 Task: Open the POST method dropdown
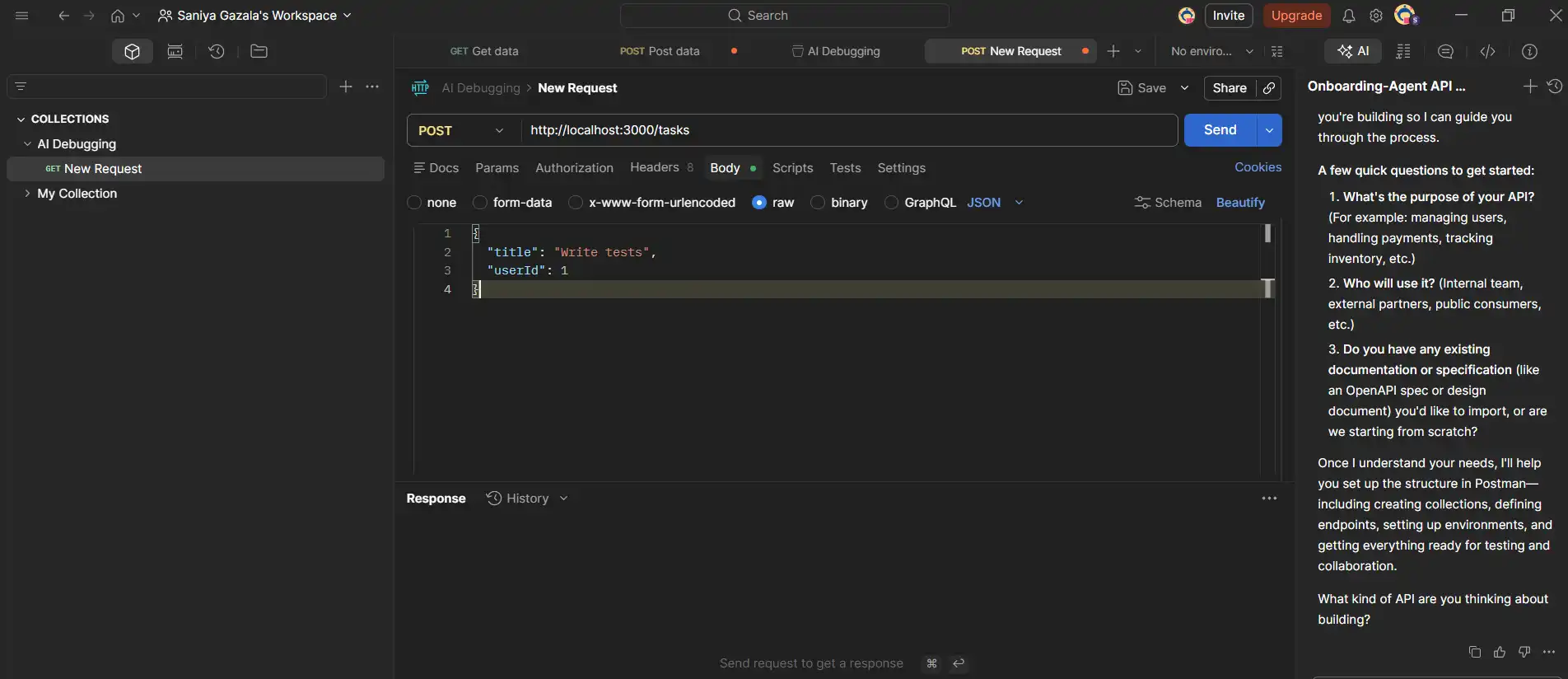[x=462, y=131]
